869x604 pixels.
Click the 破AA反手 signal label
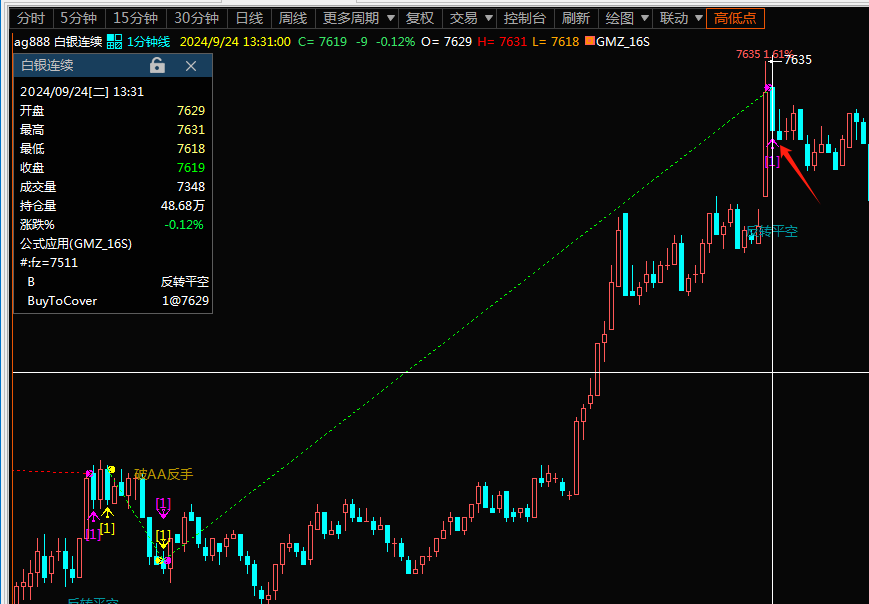tap(163, 474)
